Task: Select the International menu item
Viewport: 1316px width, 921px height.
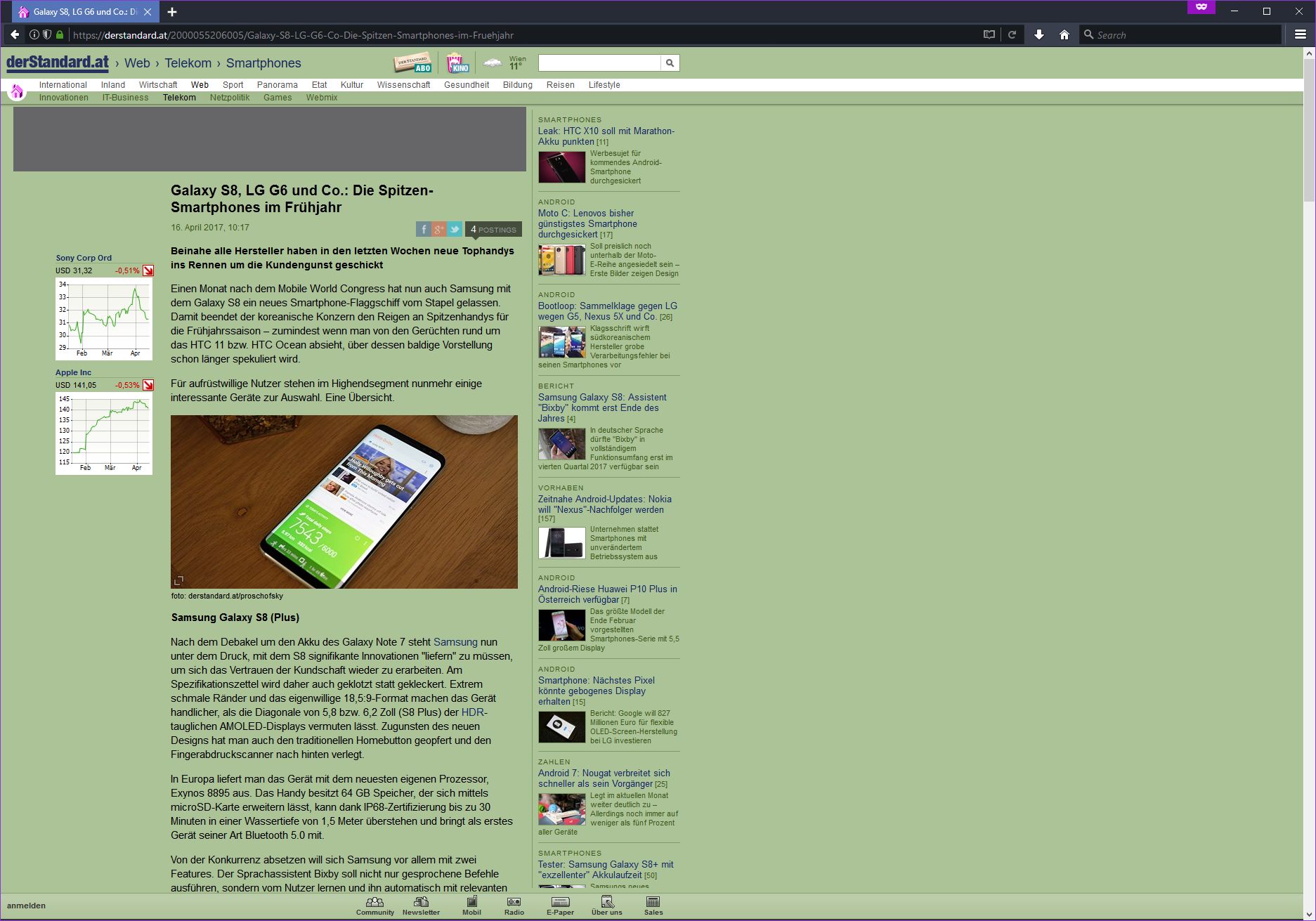Action: tap(63, 85)
